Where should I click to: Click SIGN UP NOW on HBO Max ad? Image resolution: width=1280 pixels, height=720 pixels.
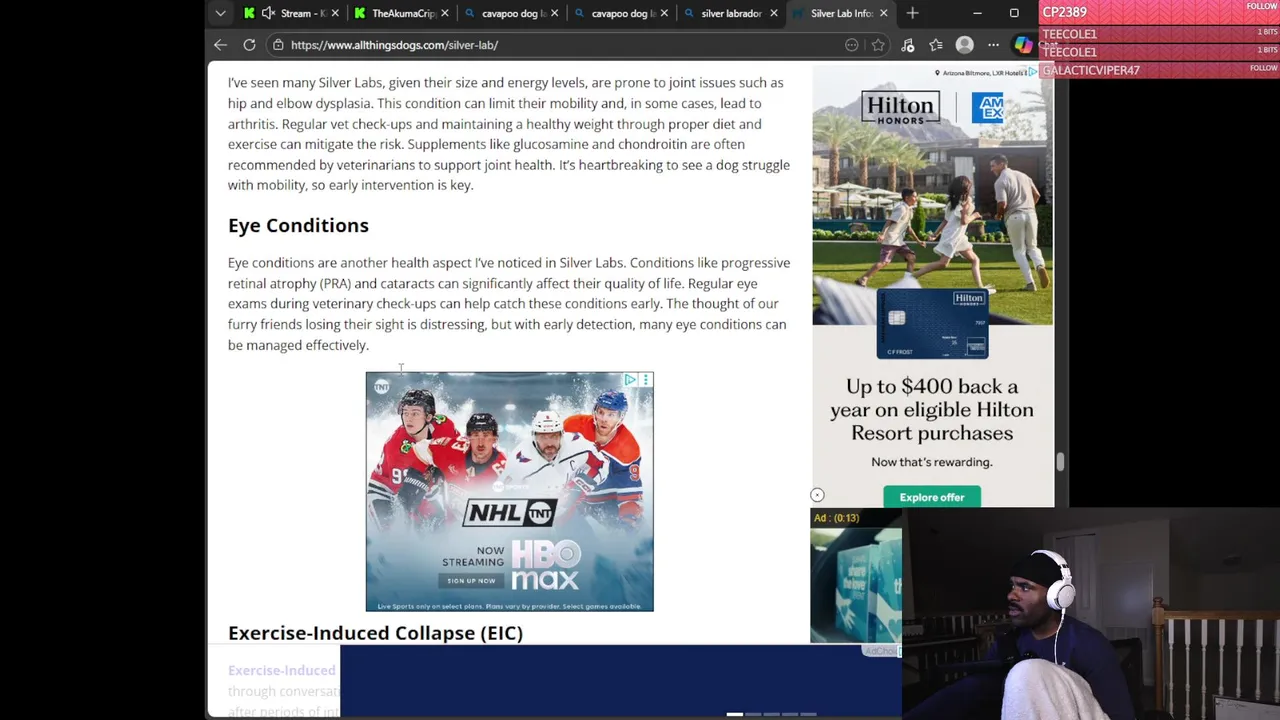click(472, 581)
